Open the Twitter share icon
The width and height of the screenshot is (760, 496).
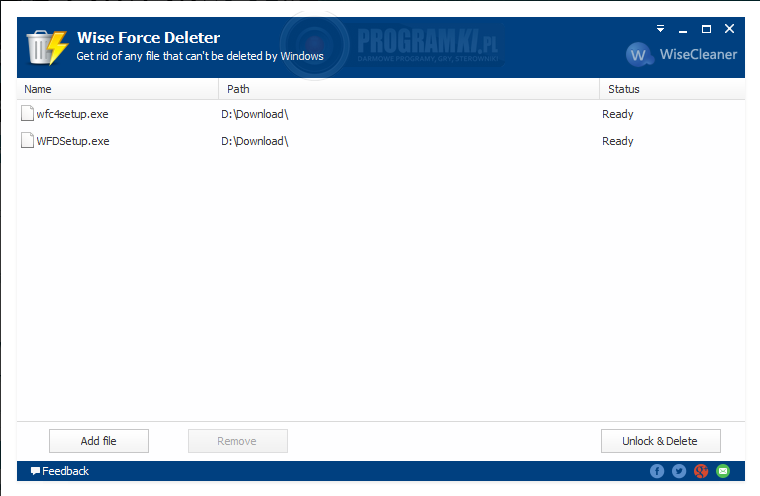tap(679, 471)
